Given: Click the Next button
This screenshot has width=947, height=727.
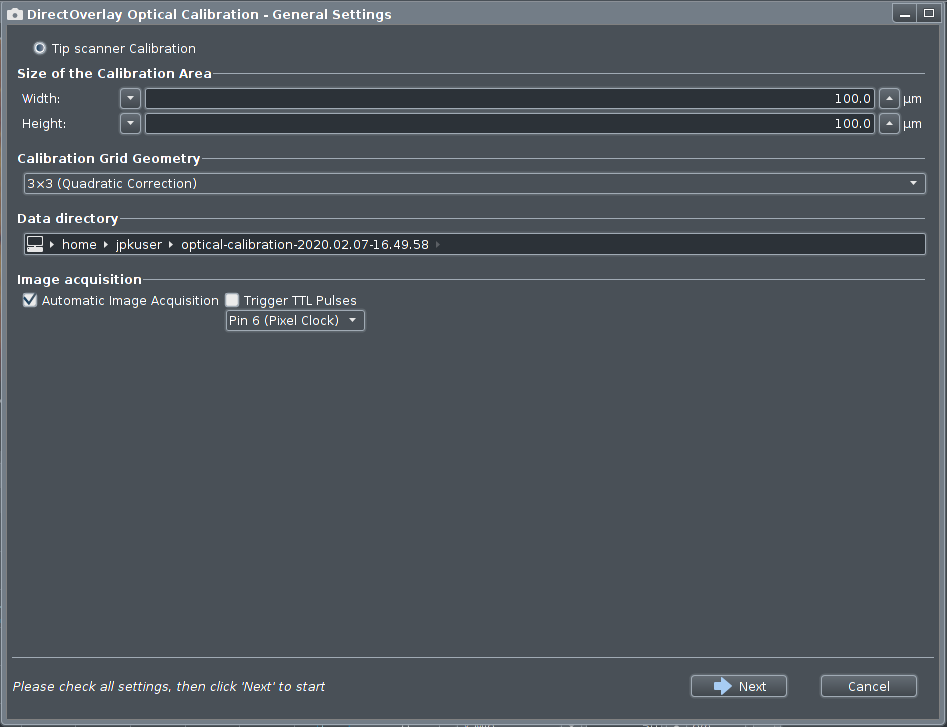Looking at the screenshot, I should [x=739, y=686].
